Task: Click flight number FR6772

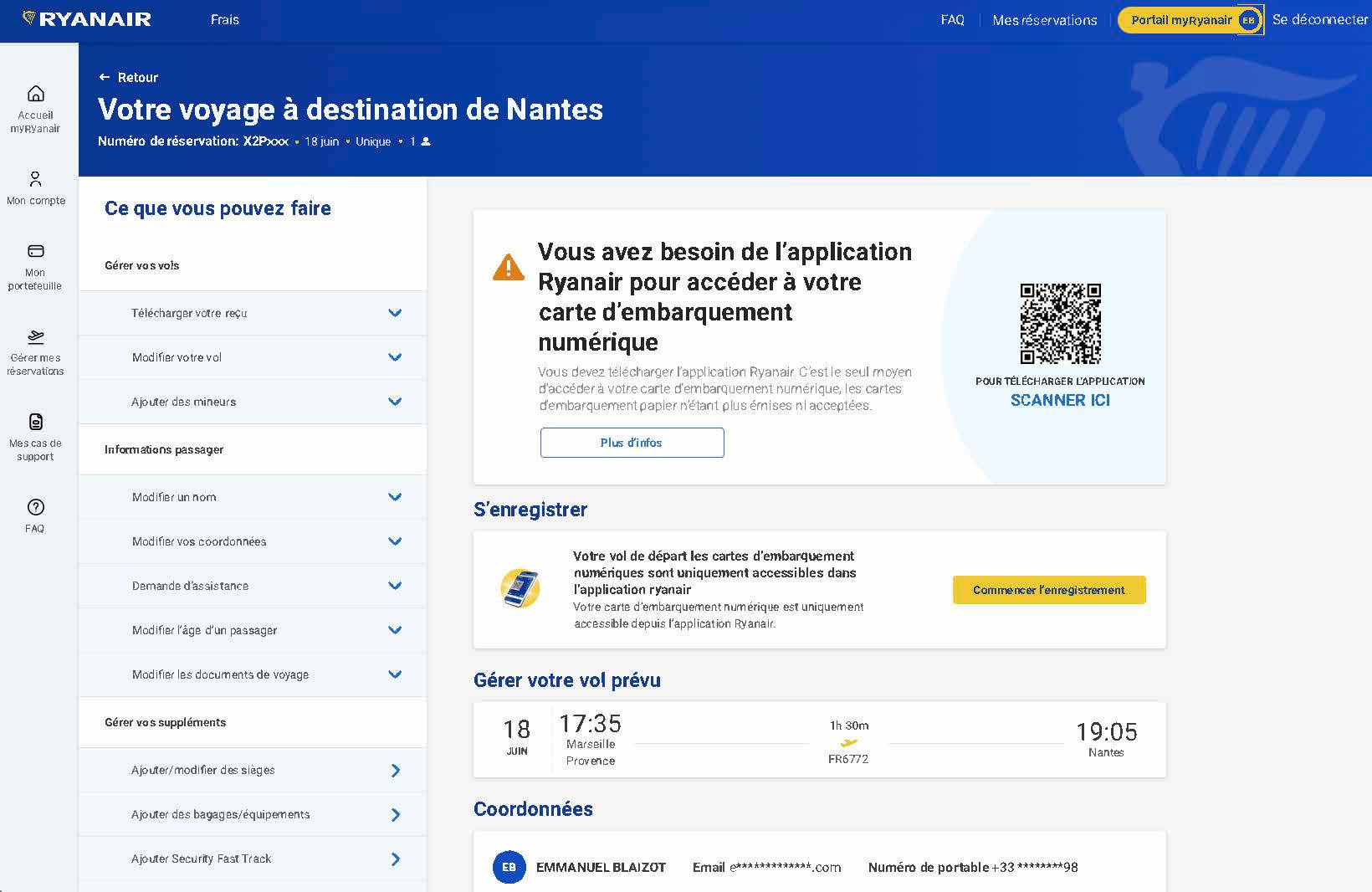Action: (848, 759)
